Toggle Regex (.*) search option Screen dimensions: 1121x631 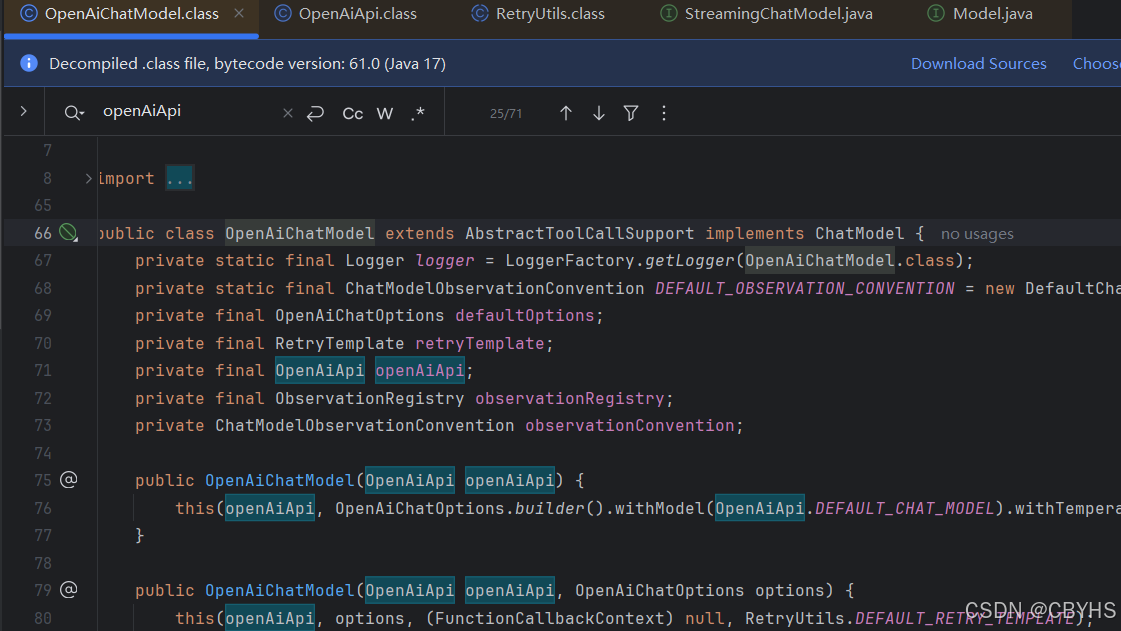(x=418, y=114)
